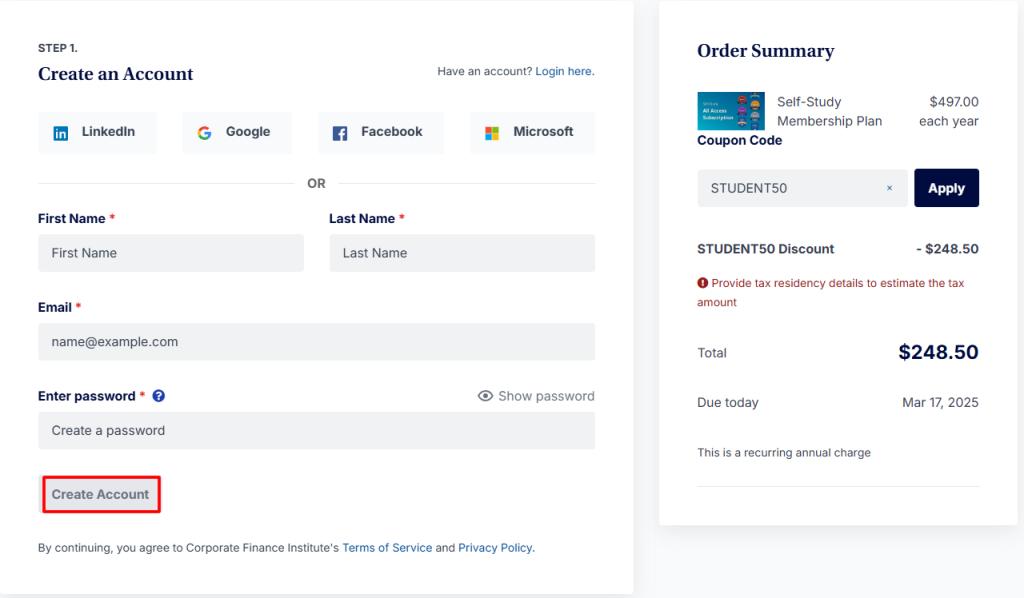
Task: Click the eye icon beside Show password
Action: (486, 396)
